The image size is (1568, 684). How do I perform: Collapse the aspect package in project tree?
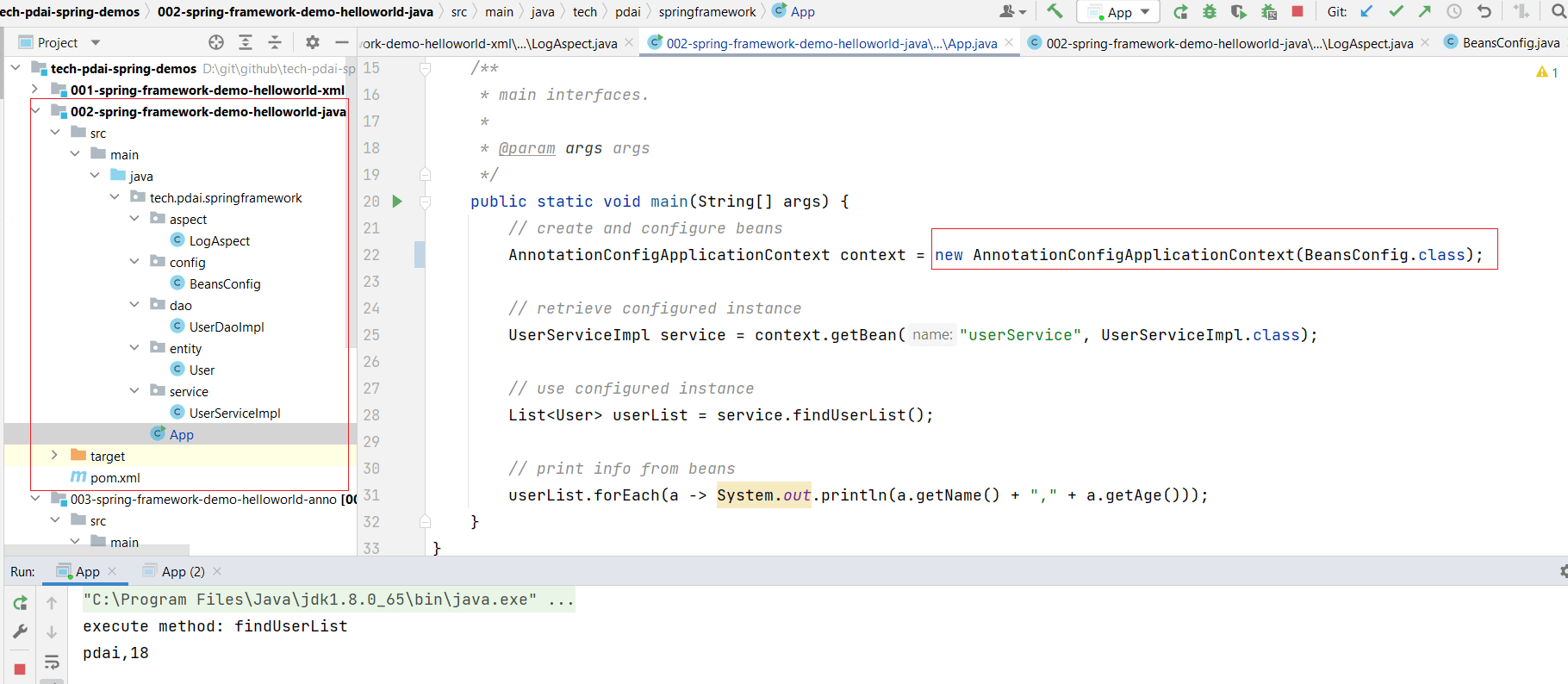tap(134, 219)
